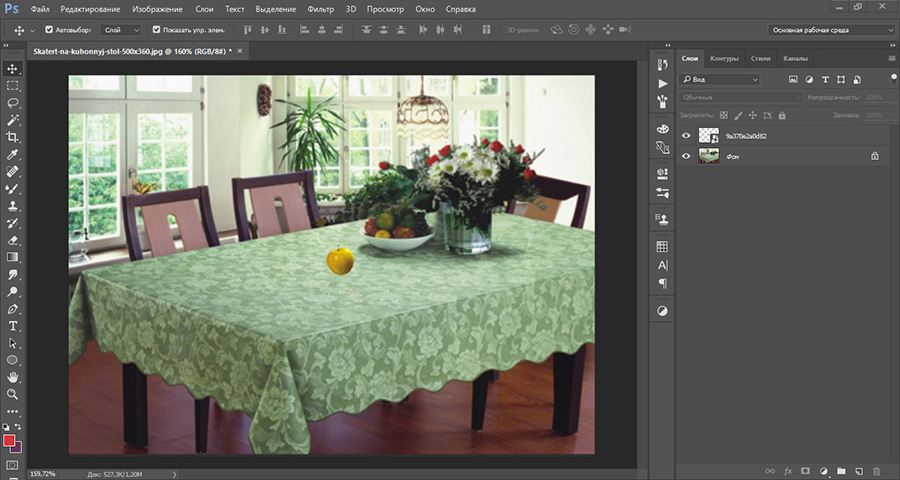Toggle the Автовыбор checkbox
This screenshot has height=480, width=900.
point(49,30)
